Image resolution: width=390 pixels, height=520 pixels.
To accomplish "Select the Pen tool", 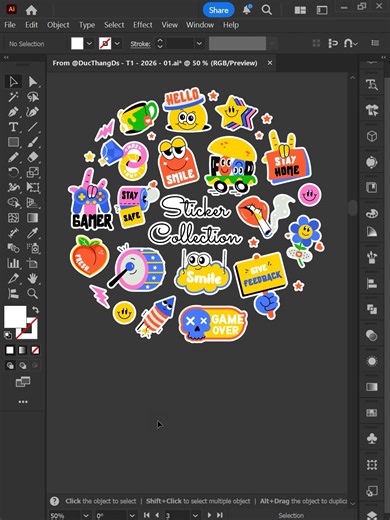I will pyautogui.click(x=13, y=112).
